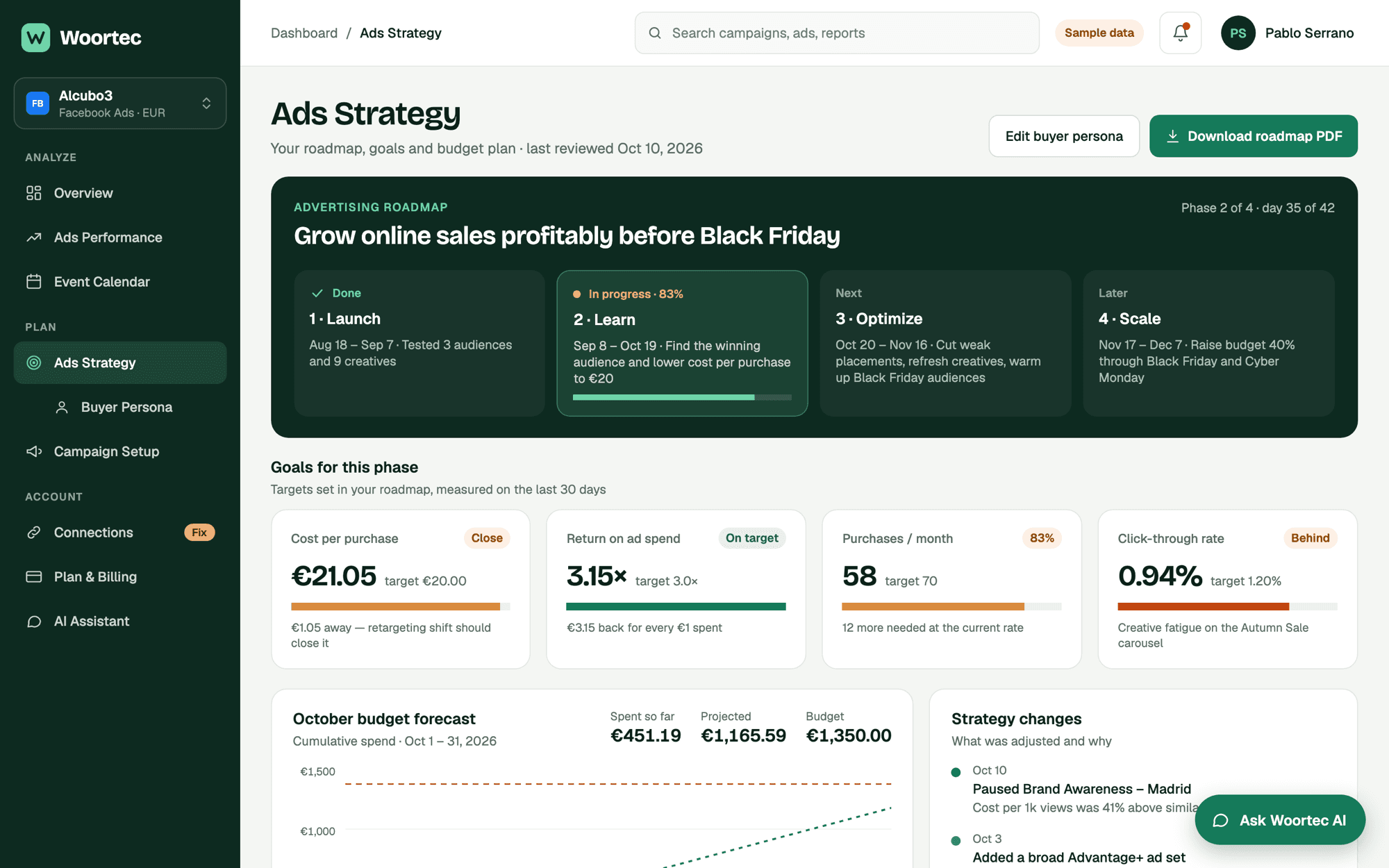Click the Buyer Persona person icon
The image size is (1389, 868).
click(x=62, y=407)
